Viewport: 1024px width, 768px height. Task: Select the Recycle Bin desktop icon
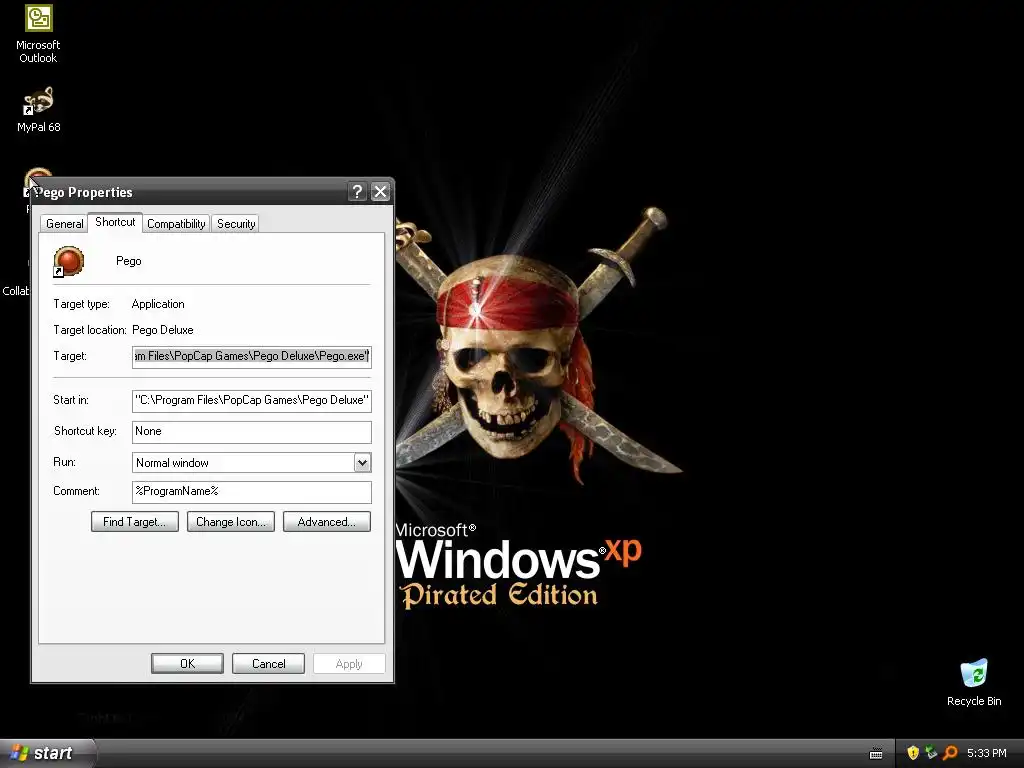[974, 682]
